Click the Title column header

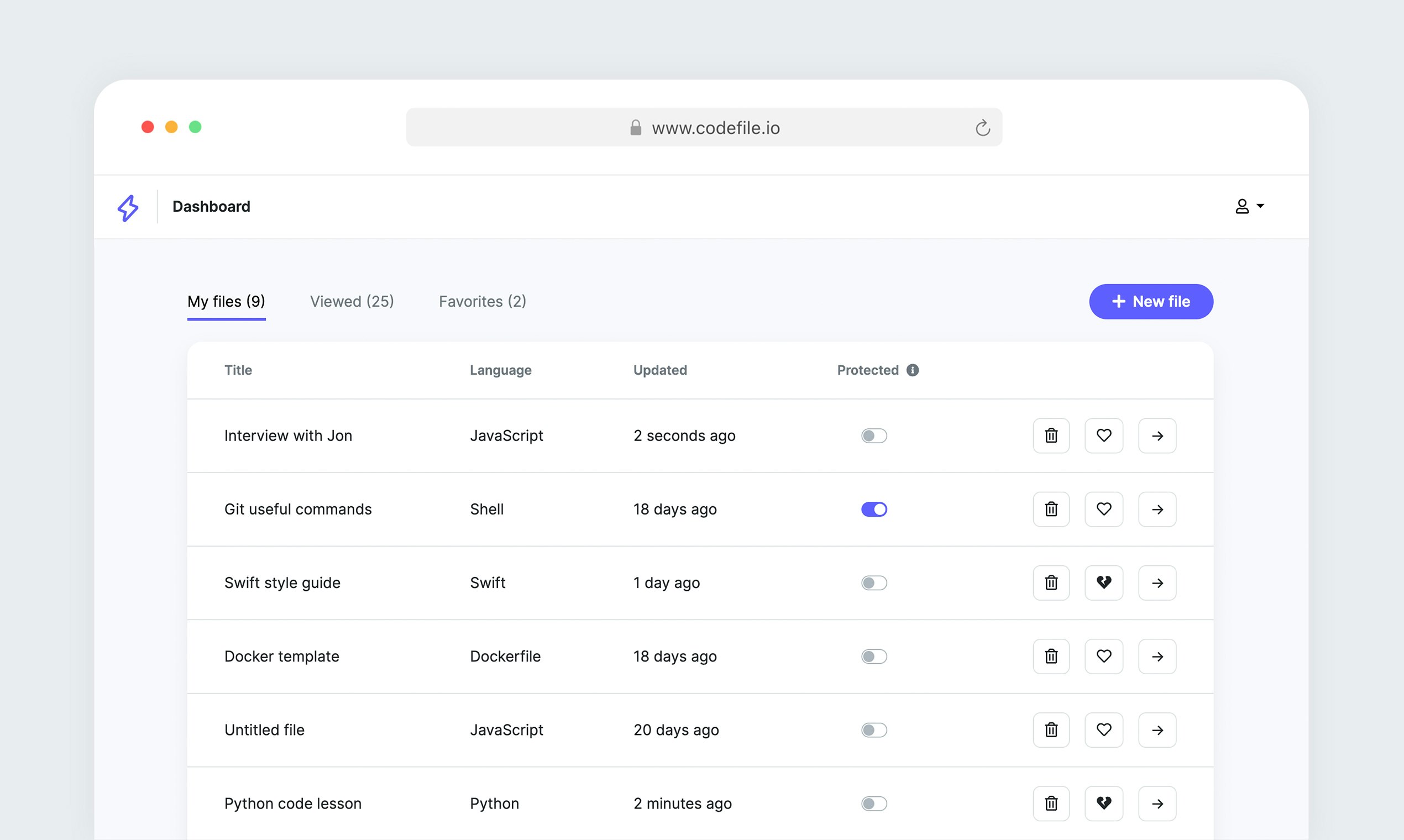tap(238, 370)
